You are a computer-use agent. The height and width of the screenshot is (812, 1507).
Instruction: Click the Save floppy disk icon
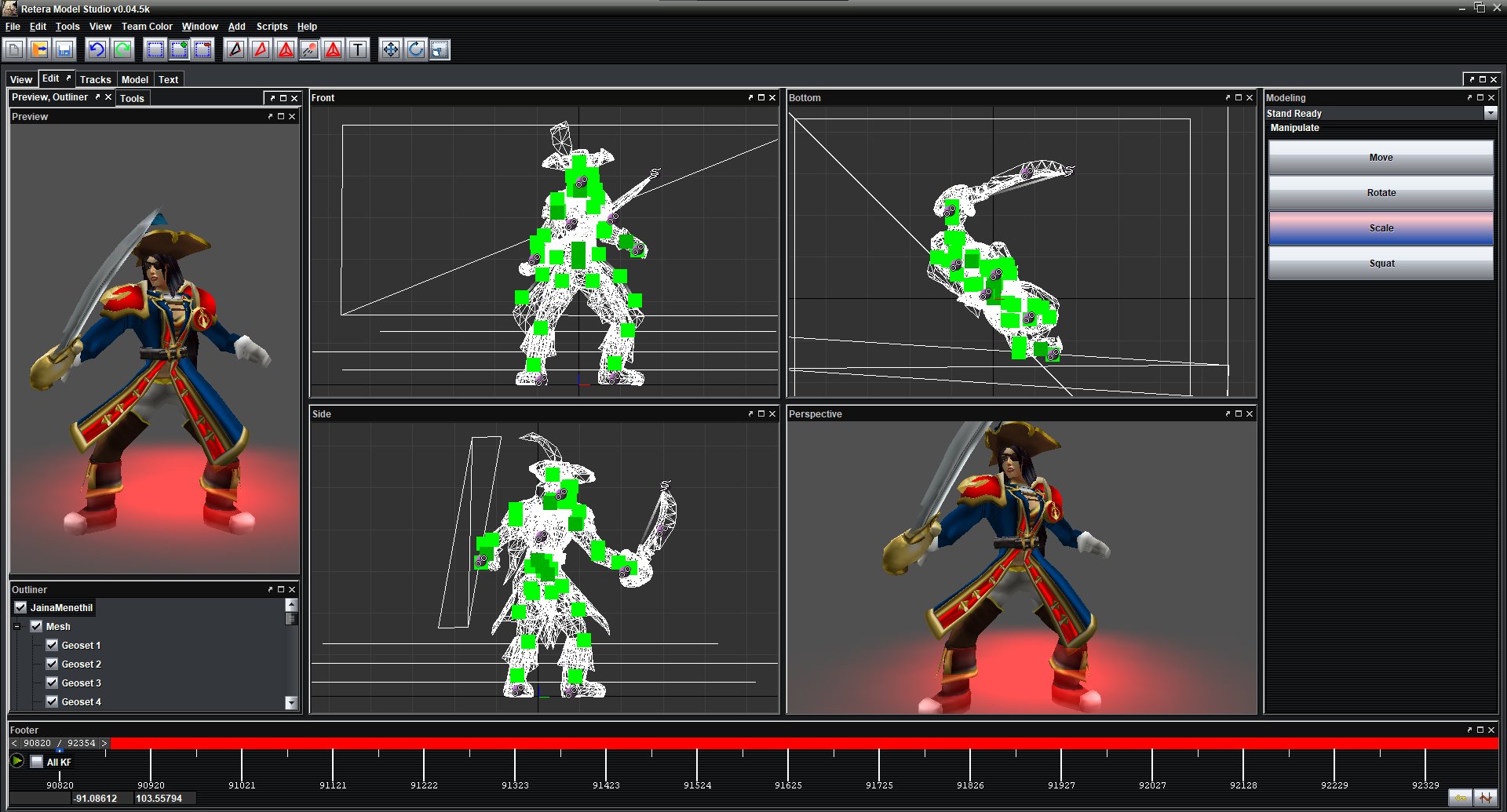pos(64,50)
